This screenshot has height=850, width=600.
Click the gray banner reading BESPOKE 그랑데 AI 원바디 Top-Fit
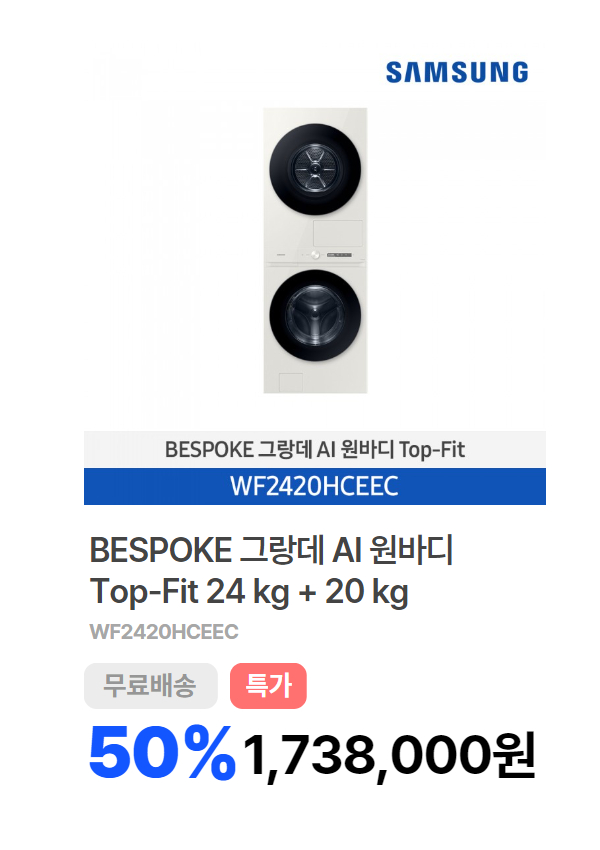(x=315, y=449)
